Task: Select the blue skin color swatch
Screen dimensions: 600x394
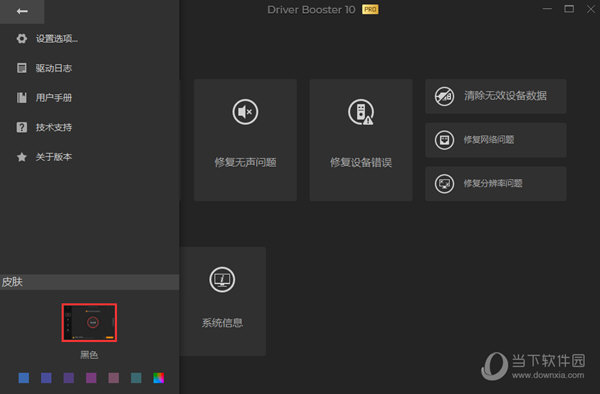Action: (x=24, y=378)
